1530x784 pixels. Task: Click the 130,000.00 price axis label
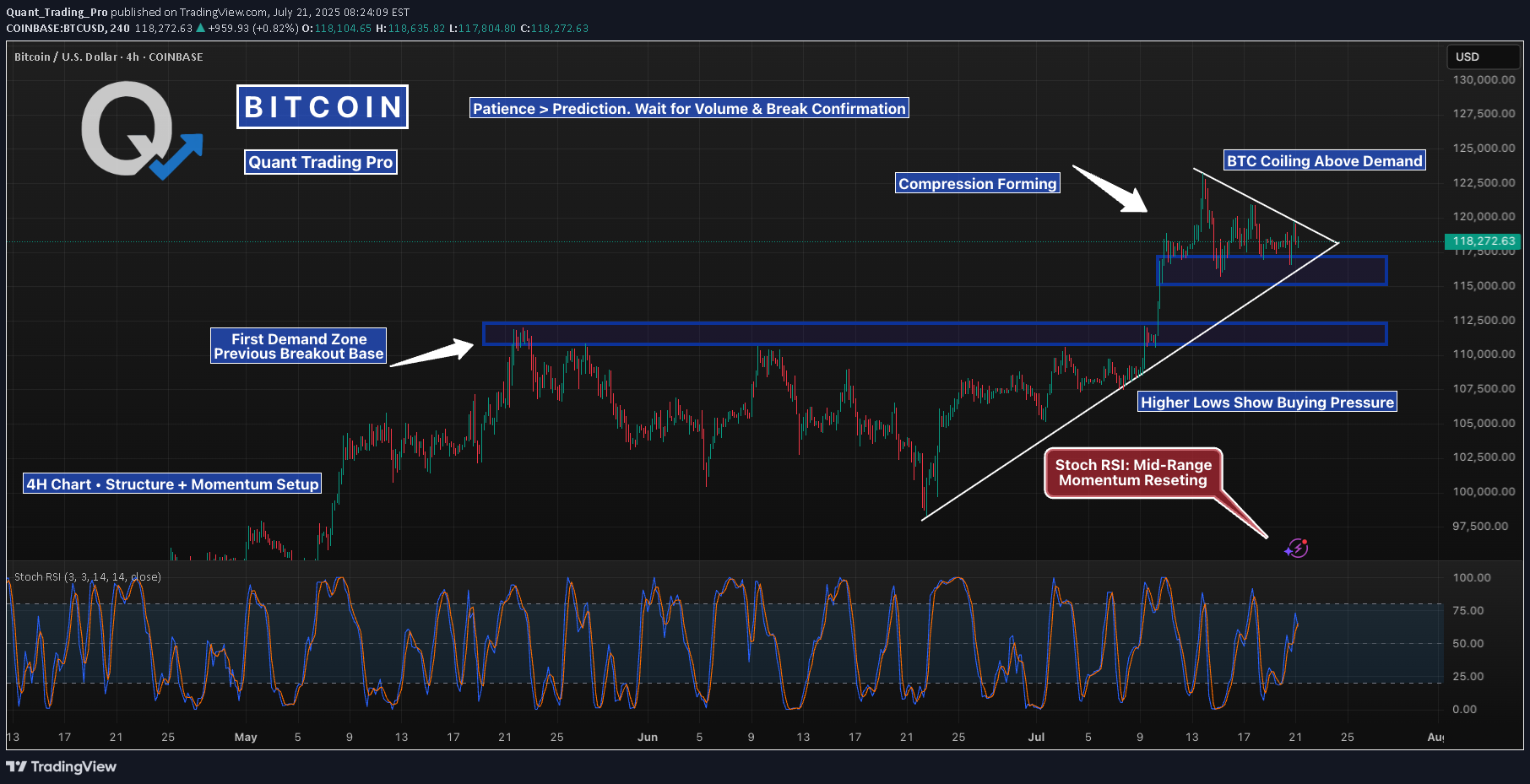coord(1484,79)
